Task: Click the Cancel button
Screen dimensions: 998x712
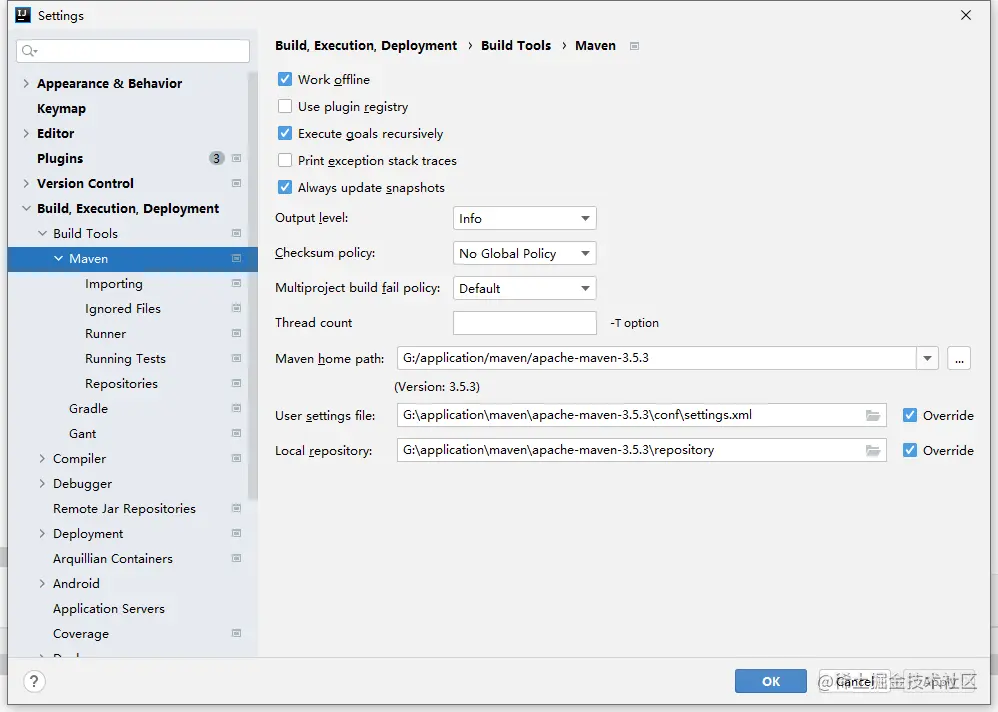Action: pos(854,681)
